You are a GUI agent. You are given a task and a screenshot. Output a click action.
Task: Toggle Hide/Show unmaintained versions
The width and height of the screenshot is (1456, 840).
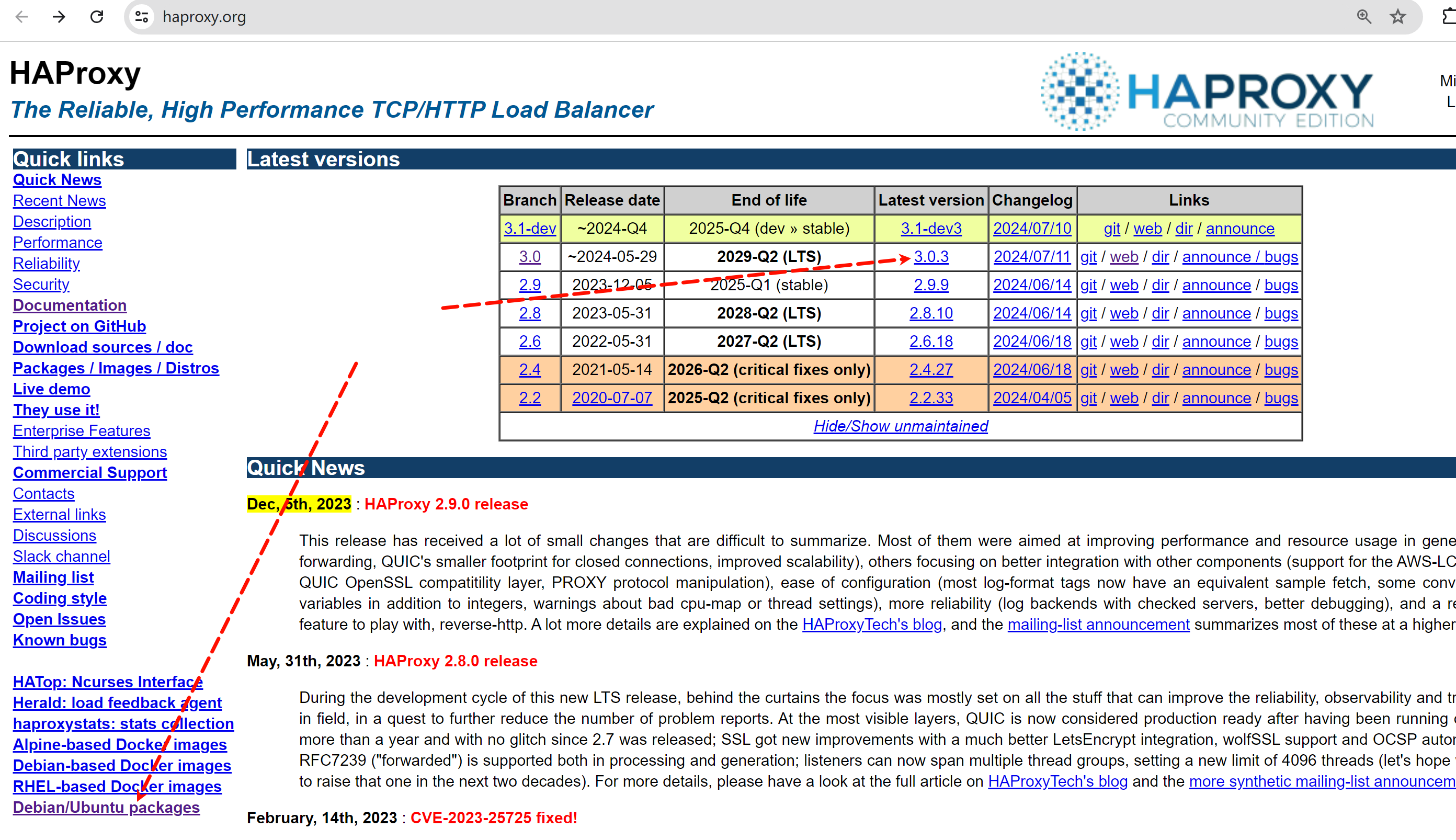[x=901, y=426]
